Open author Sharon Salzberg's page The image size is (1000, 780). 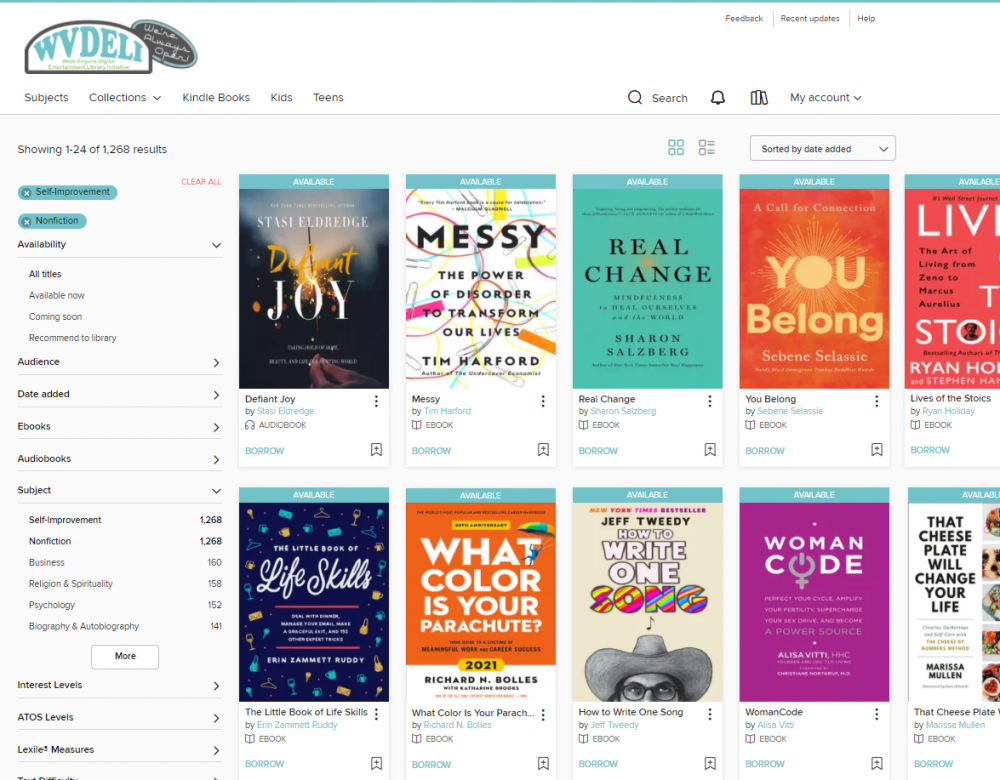[623, 411]
